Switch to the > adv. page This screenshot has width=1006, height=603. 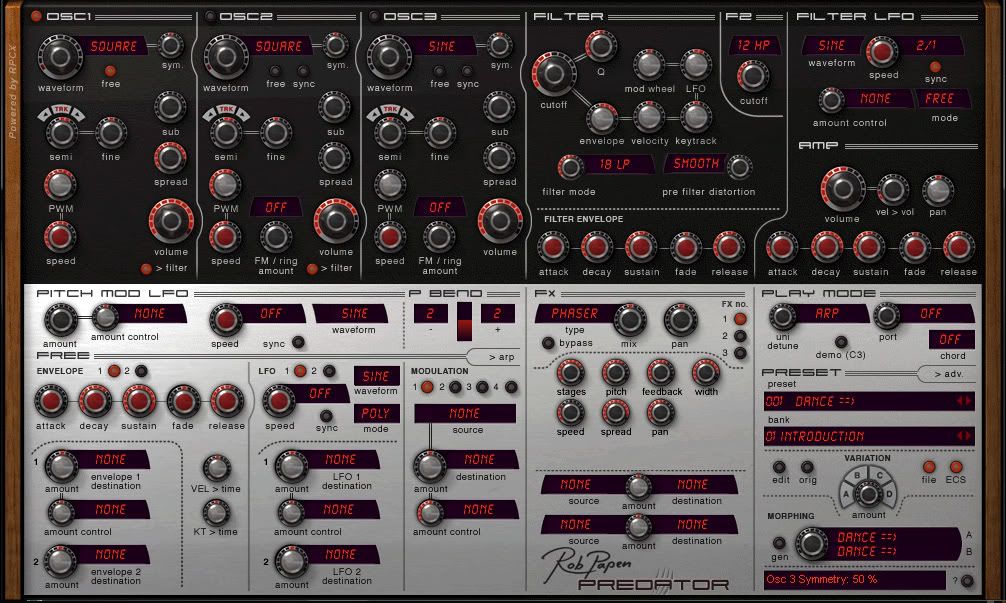pyautogui.click(x=948, y=374)
